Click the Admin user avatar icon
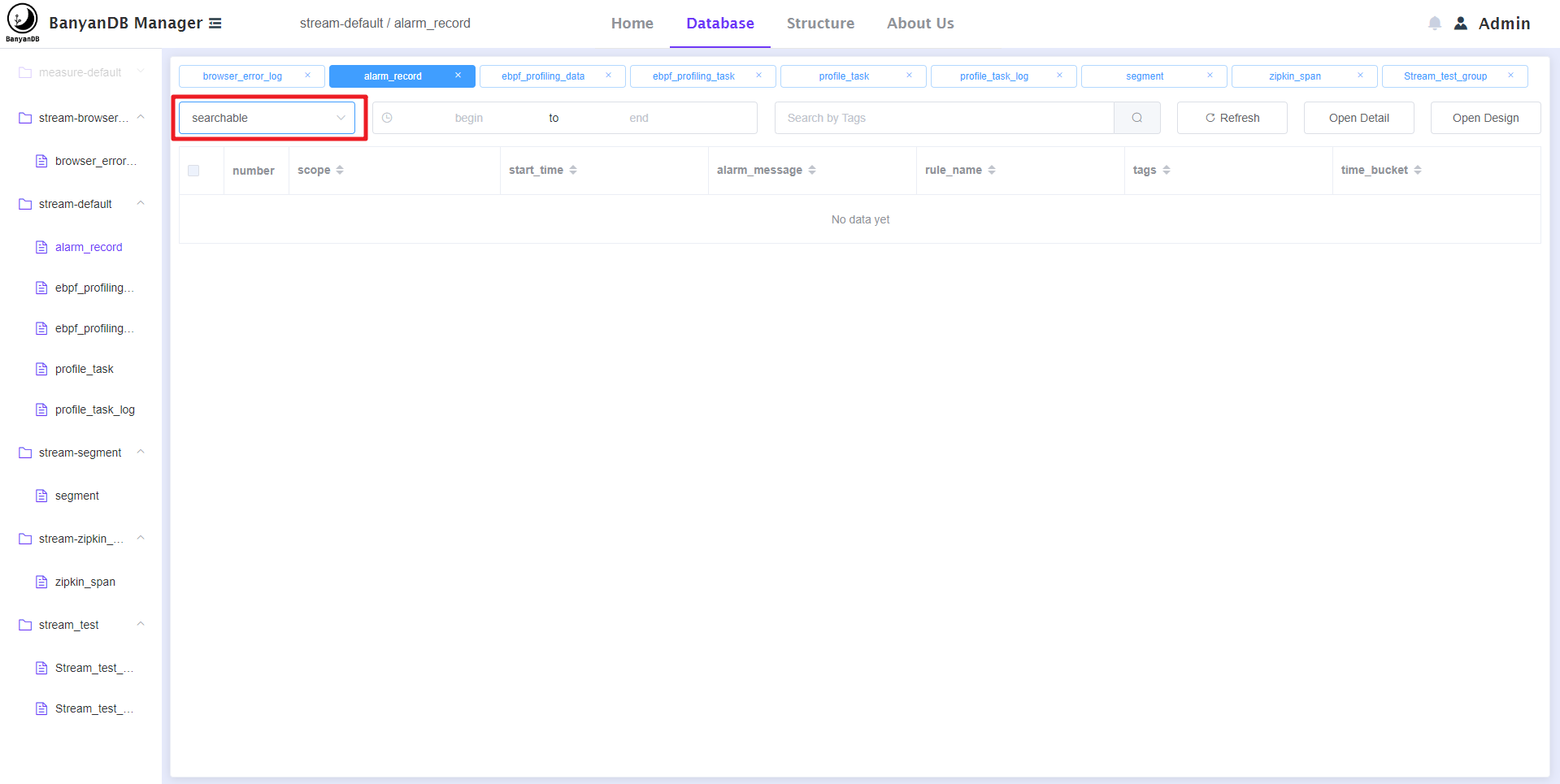Screen dimensions: 1560x784 point(1461,24)
